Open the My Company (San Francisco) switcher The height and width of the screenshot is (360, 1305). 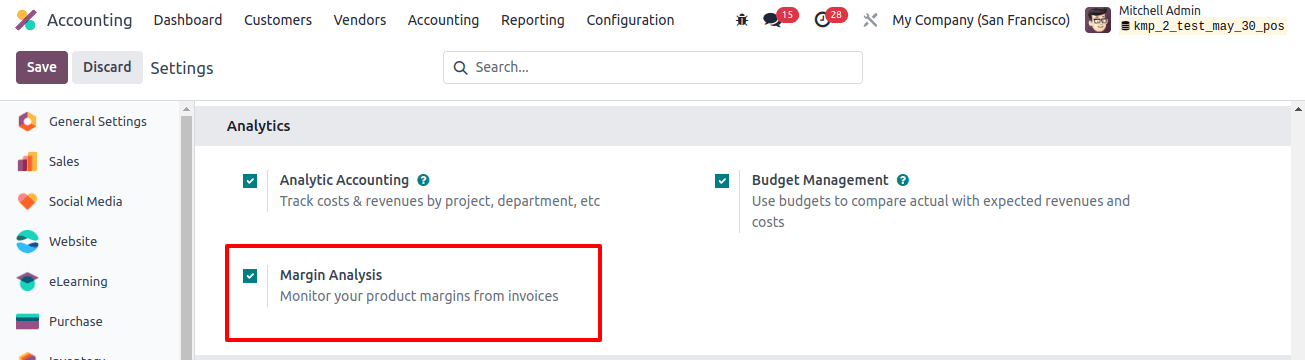tap(981, 20)
